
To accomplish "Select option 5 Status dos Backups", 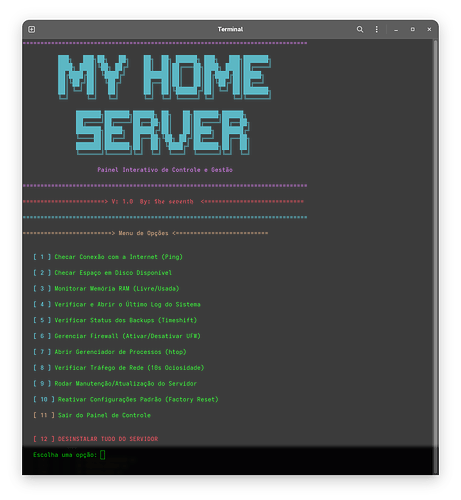I will (115, 320).
